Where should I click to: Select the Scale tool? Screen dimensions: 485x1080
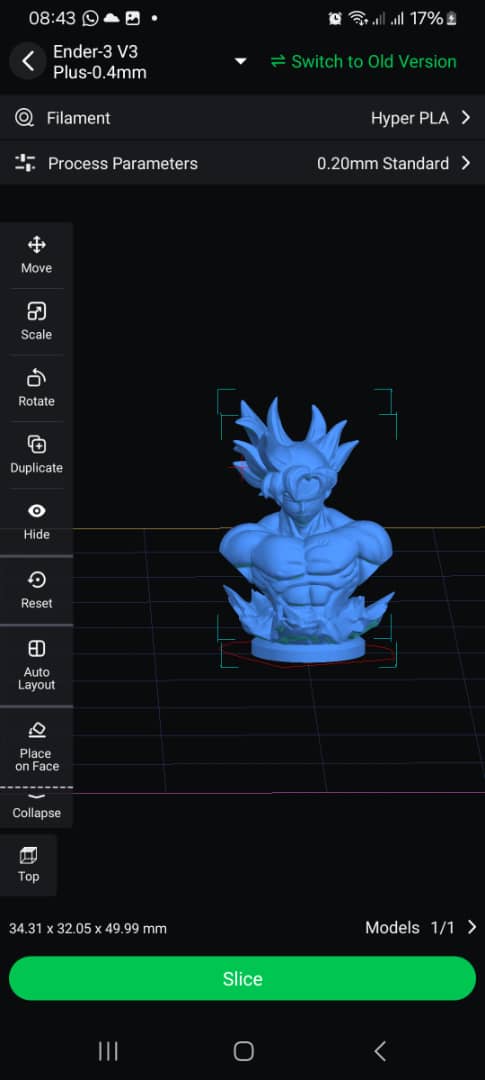click(37, 322)
